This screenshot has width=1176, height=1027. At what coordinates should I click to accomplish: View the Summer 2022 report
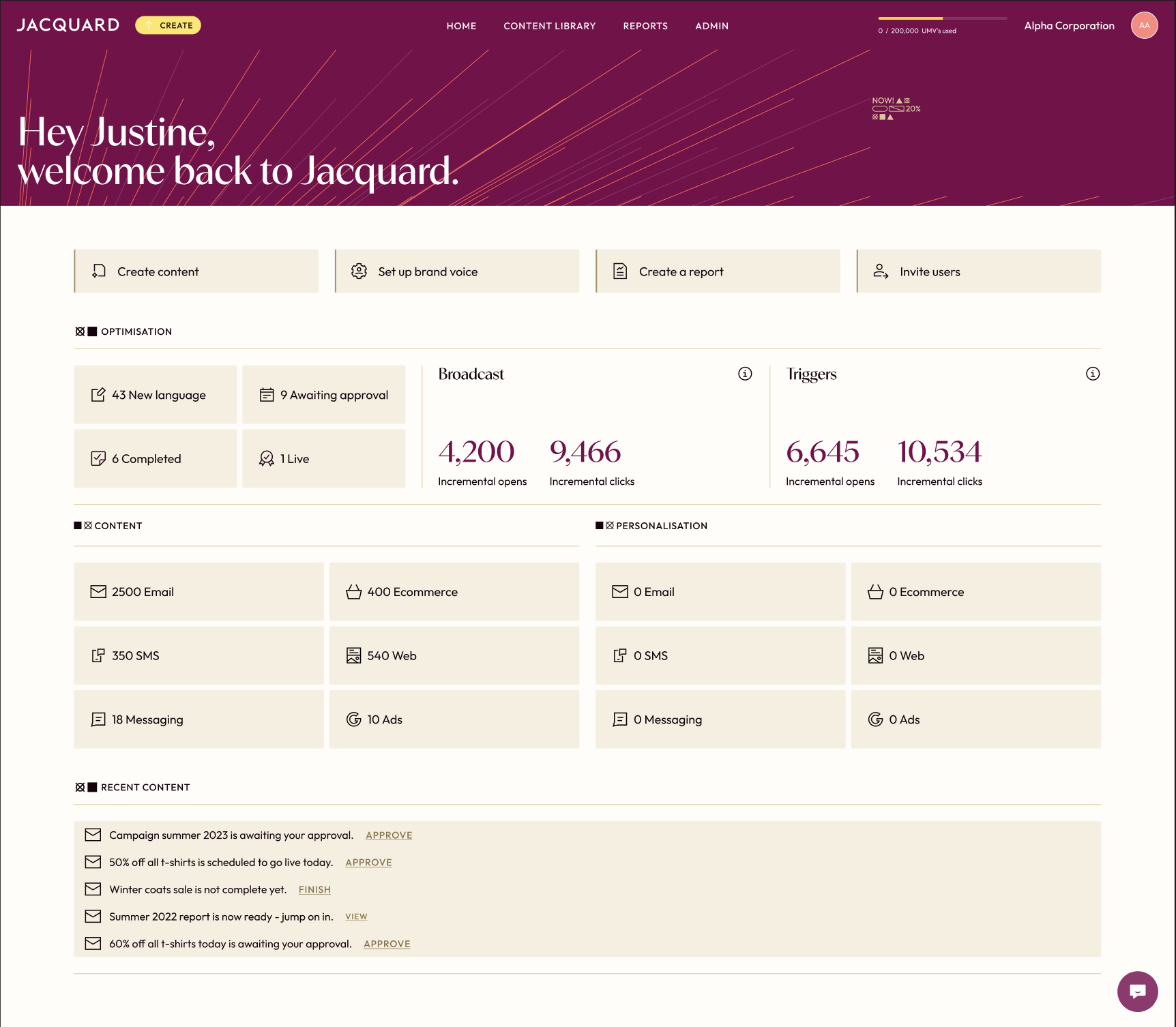pos(356,917)
